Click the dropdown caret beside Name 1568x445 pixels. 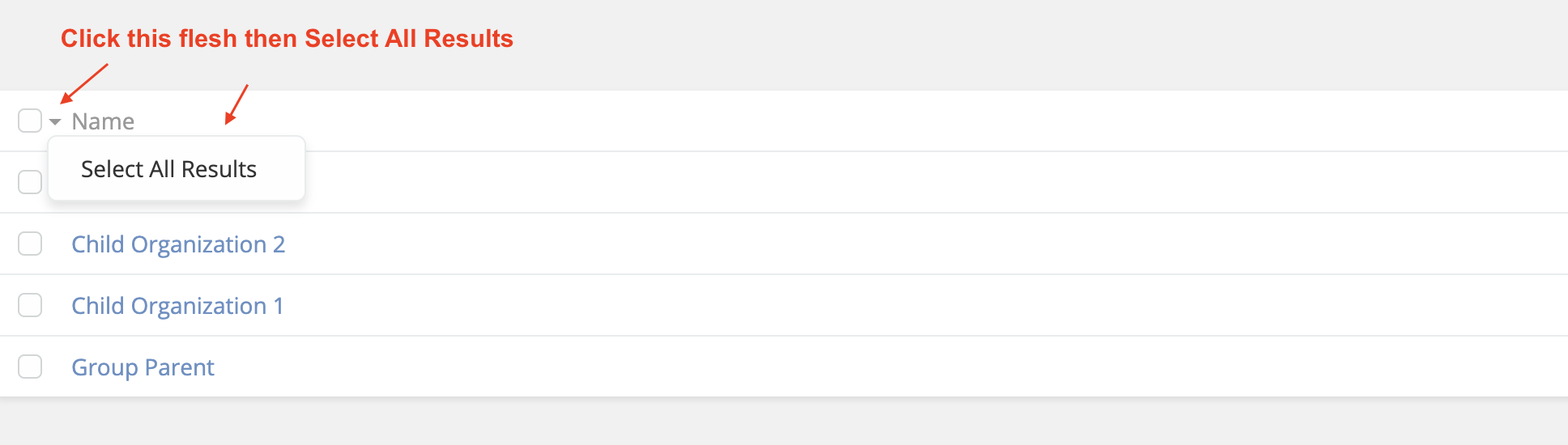point(55,122)
